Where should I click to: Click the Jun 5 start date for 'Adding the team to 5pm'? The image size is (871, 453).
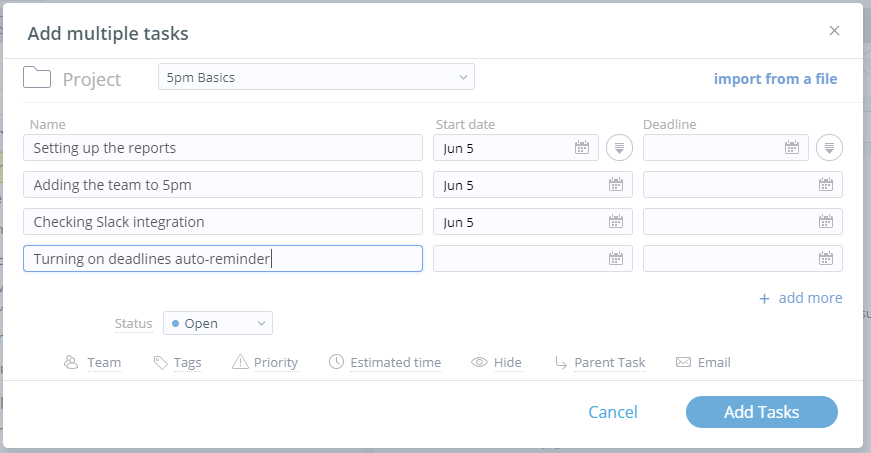coord(533,185)
